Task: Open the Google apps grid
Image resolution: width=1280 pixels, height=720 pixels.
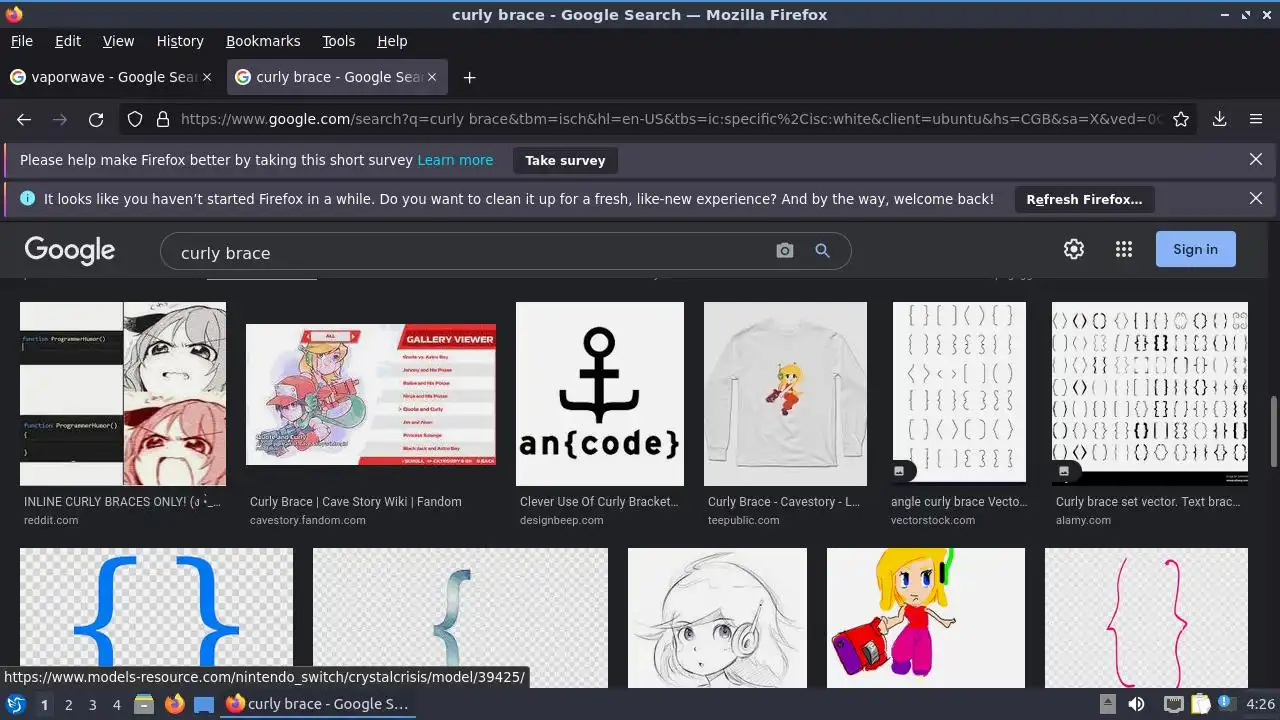Action: [1124, 249]
